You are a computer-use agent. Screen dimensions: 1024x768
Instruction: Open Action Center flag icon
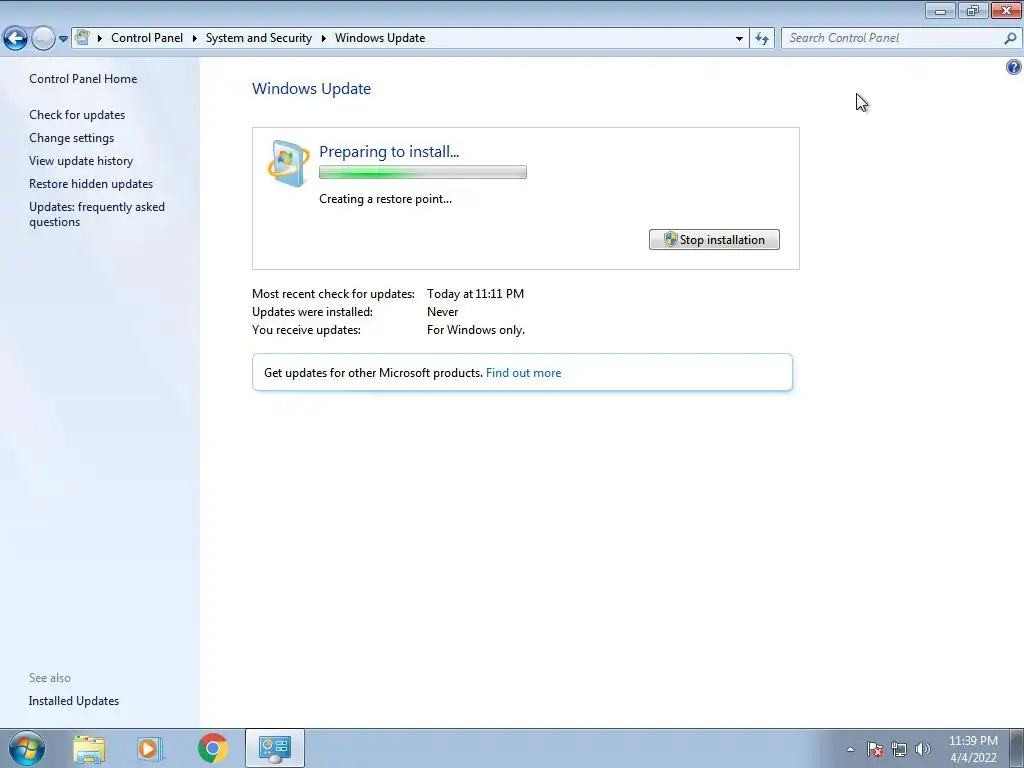(874, 749)
